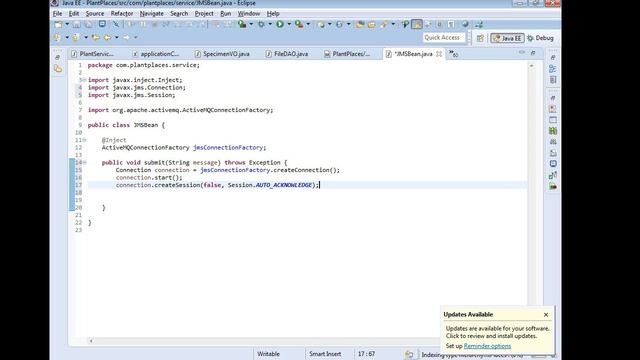
Task: Click the Console view icon in right trim
Action: click(x=553, y=164)
